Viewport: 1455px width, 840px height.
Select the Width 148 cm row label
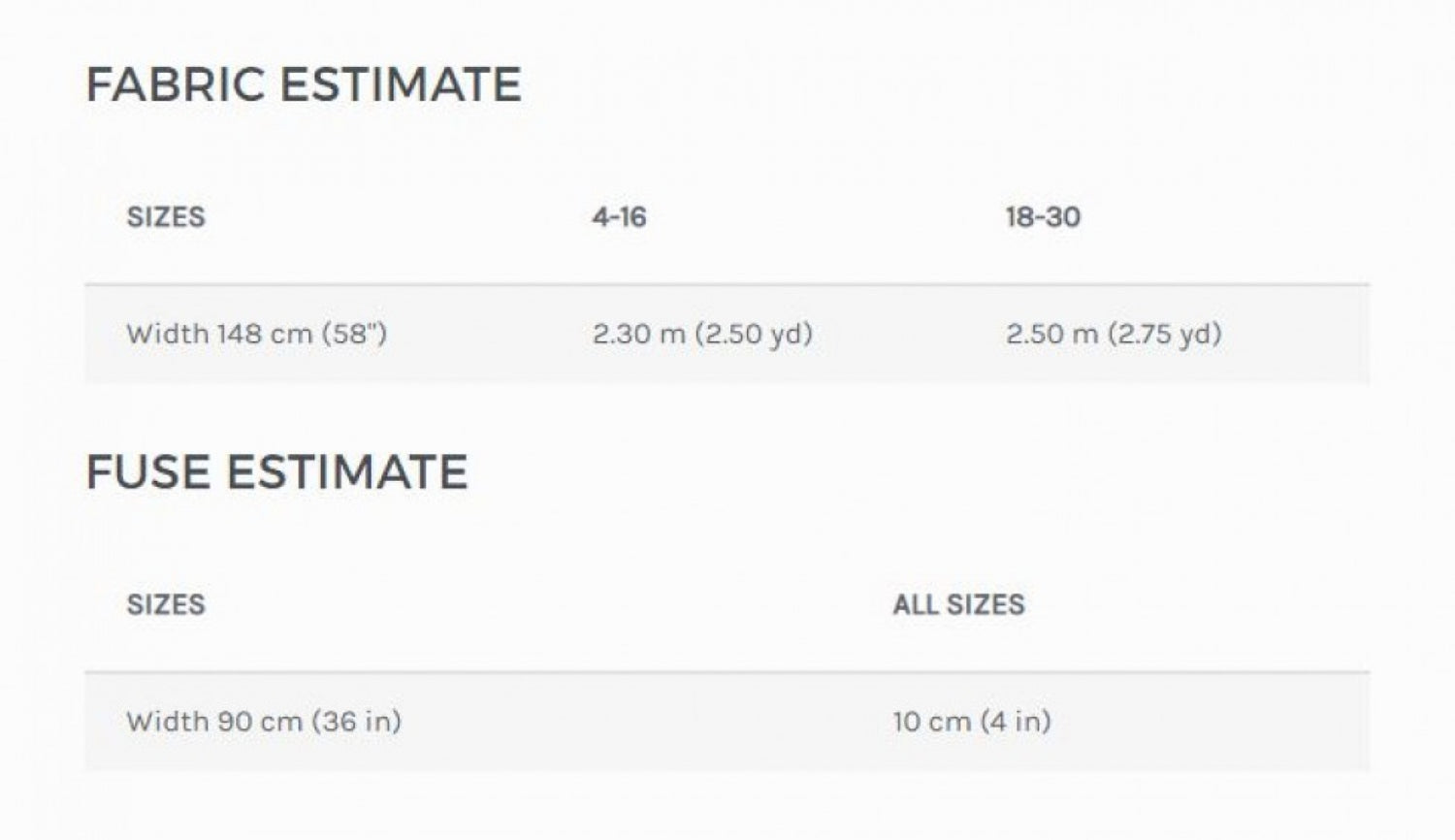[256, 334]
